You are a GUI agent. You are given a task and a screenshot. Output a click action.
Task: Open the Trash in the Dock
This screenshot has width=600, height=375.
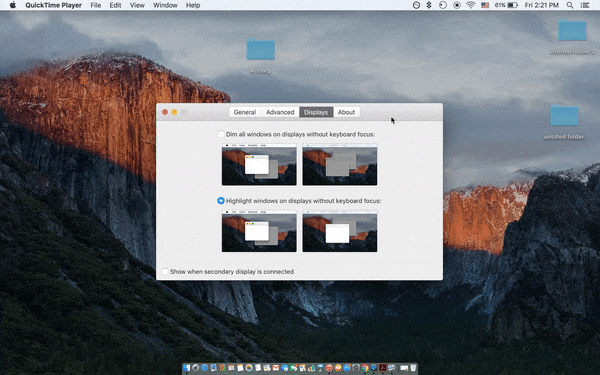click(x=413, y=368)
